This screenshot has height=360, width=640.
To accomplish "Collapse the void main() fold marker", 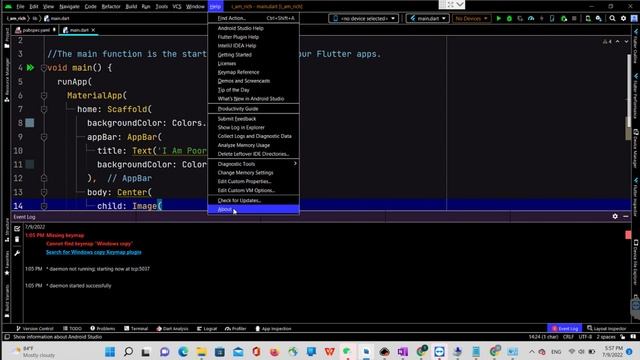I will (44, 68).
